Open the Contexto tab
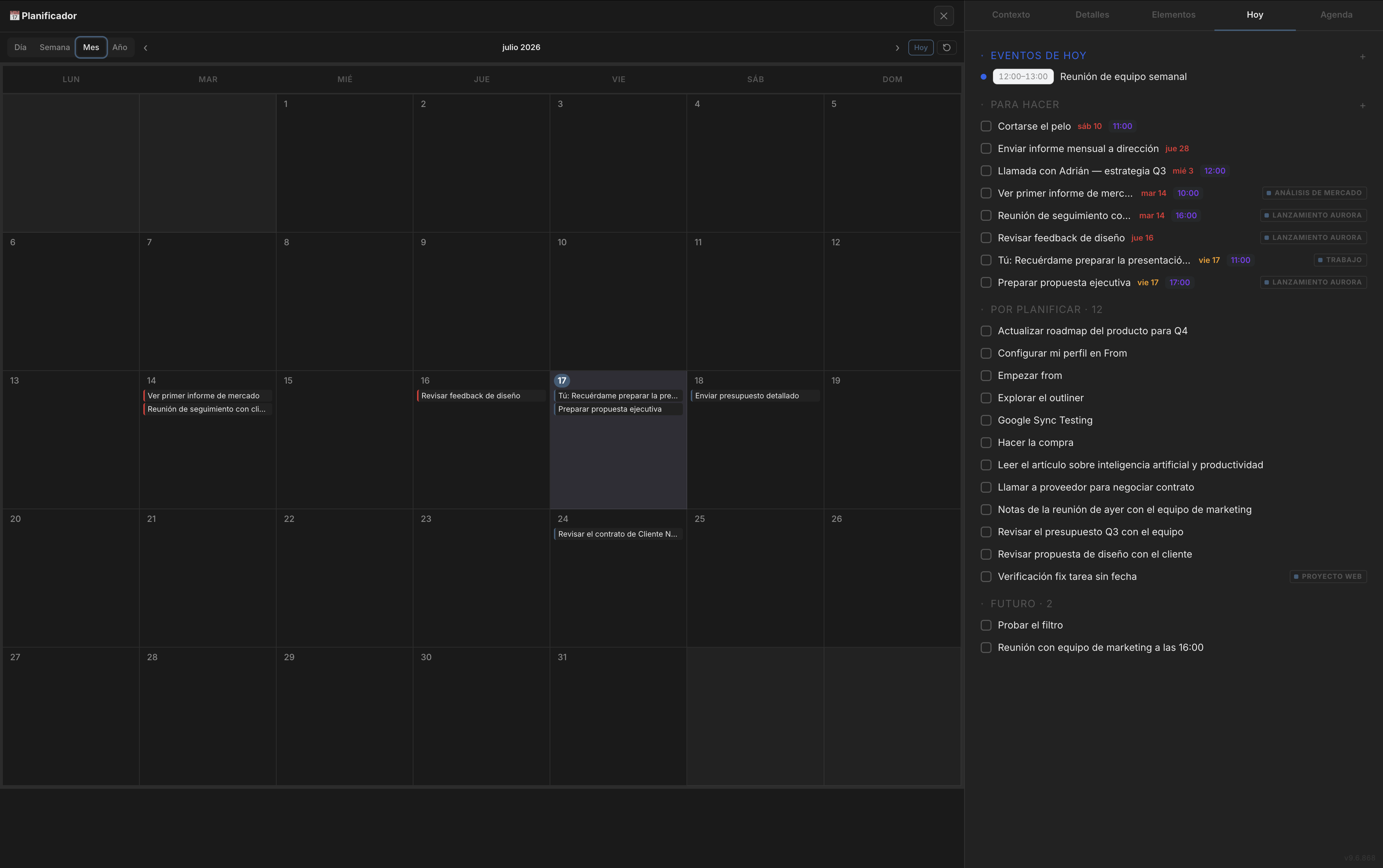This screenshot has height=868, width=1383. [x=1010, y=15]
